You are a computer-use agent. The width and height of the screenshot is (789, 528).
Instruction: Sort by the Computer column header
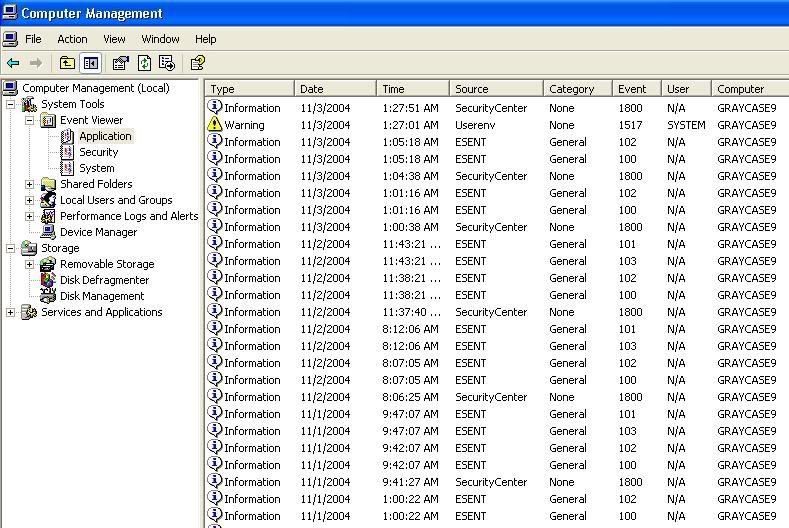[x=751, y=89]
